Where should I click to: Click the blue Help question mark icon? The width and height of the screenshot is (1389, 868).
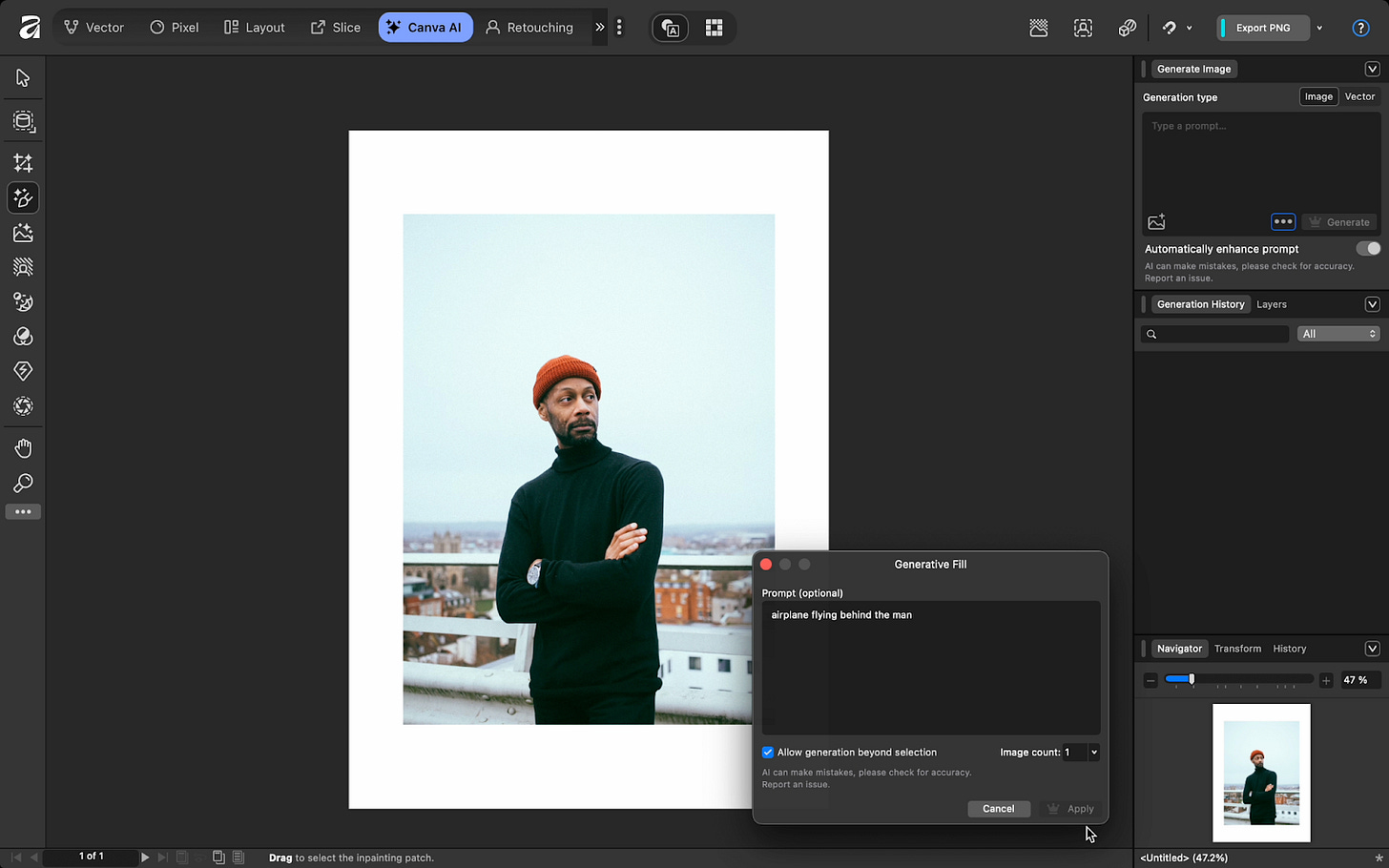point(1360,28)
